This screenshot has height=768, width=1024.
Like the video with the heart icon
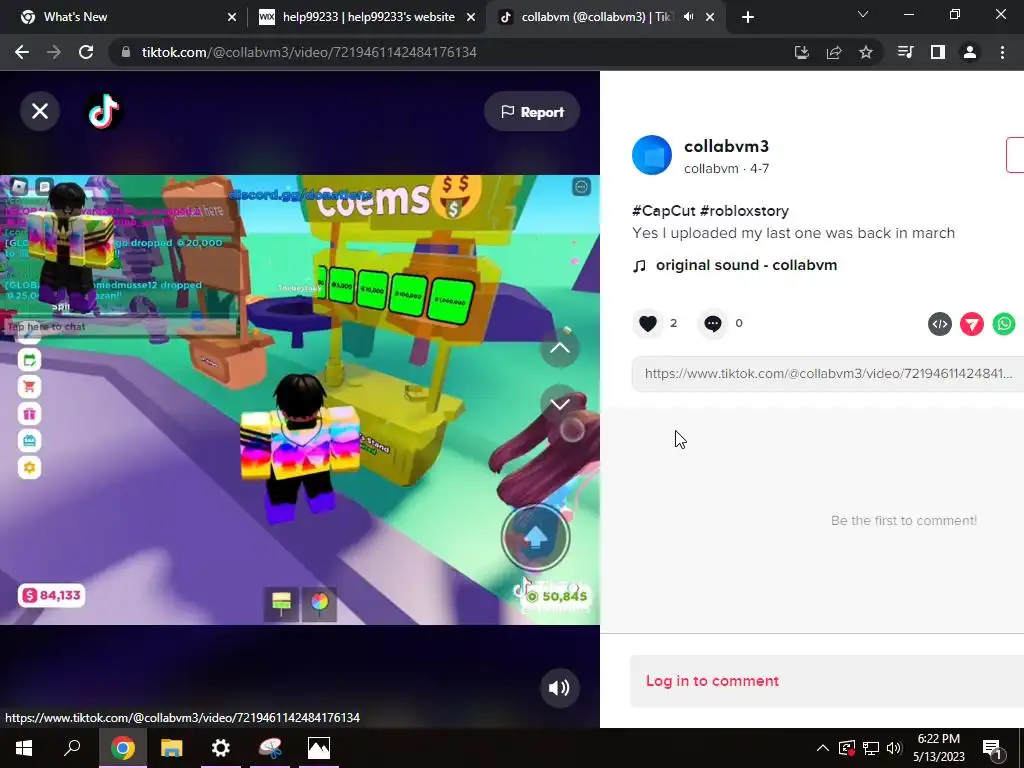(x=647, y=323)
